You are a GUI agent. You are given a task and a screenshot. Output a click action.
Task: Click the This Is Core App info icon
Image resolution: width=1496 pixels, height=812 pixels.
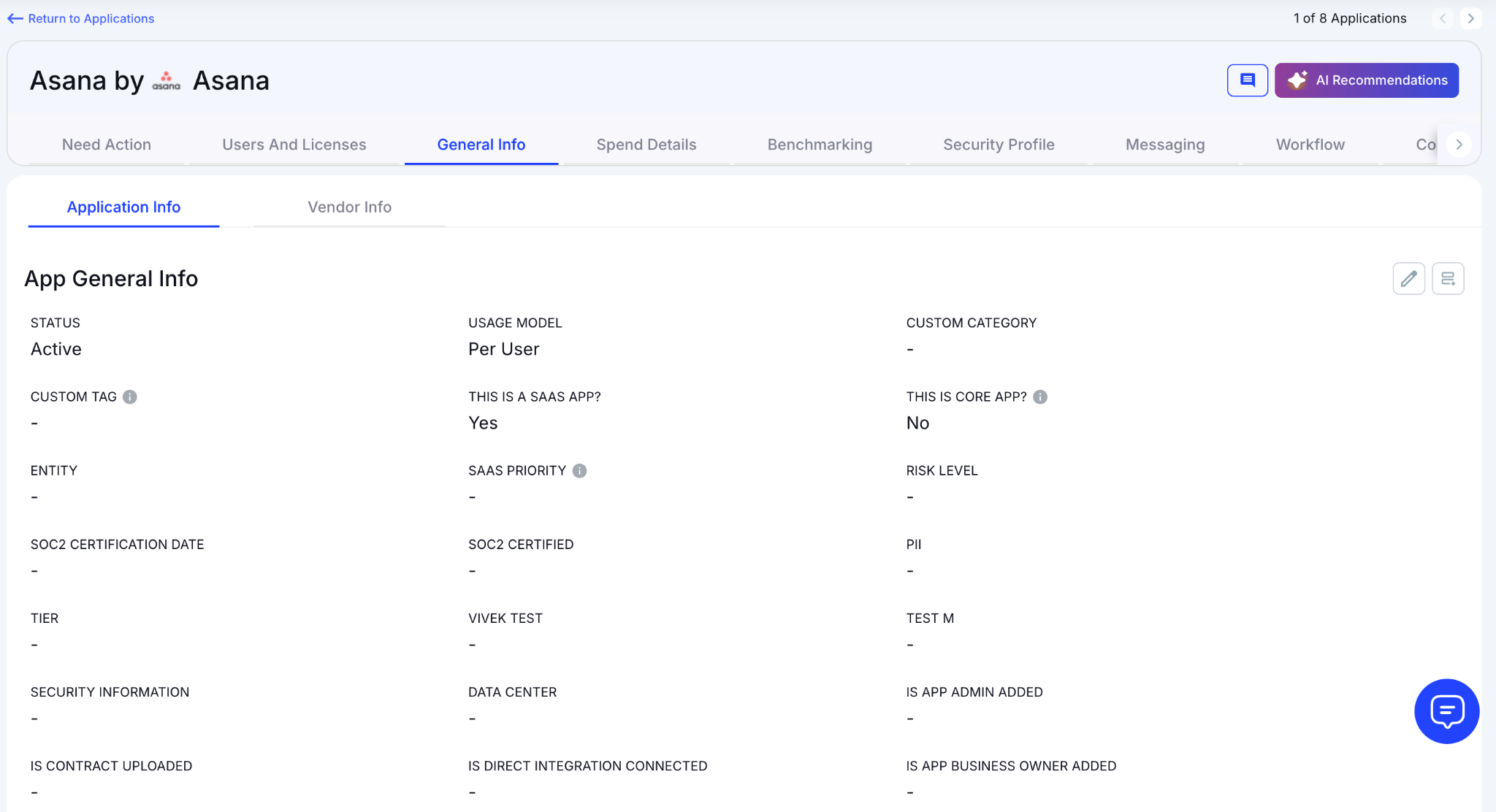[x=1040, y=397]
